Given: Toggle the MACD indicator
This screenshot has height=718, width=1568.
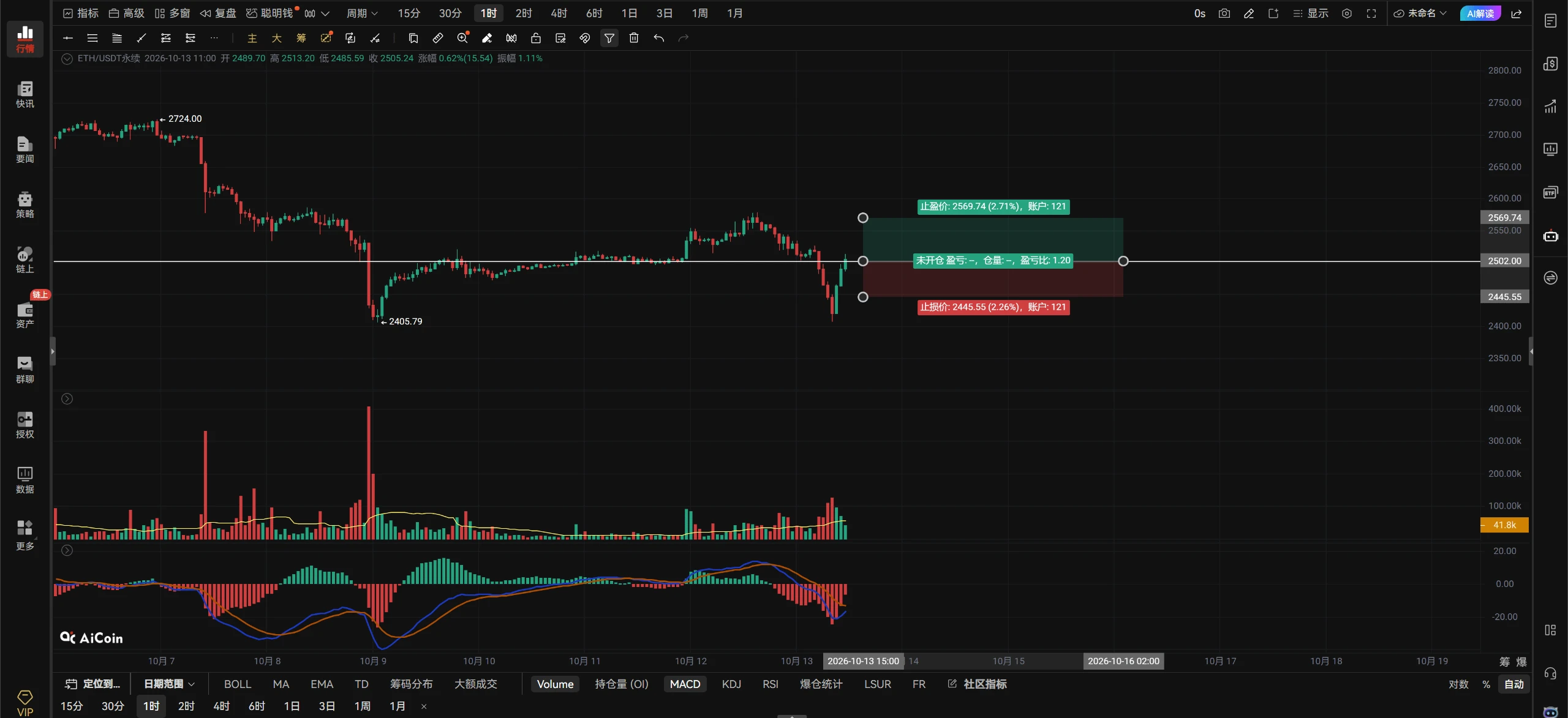Looking at the screenshot, I should click(x=685, y=684).
